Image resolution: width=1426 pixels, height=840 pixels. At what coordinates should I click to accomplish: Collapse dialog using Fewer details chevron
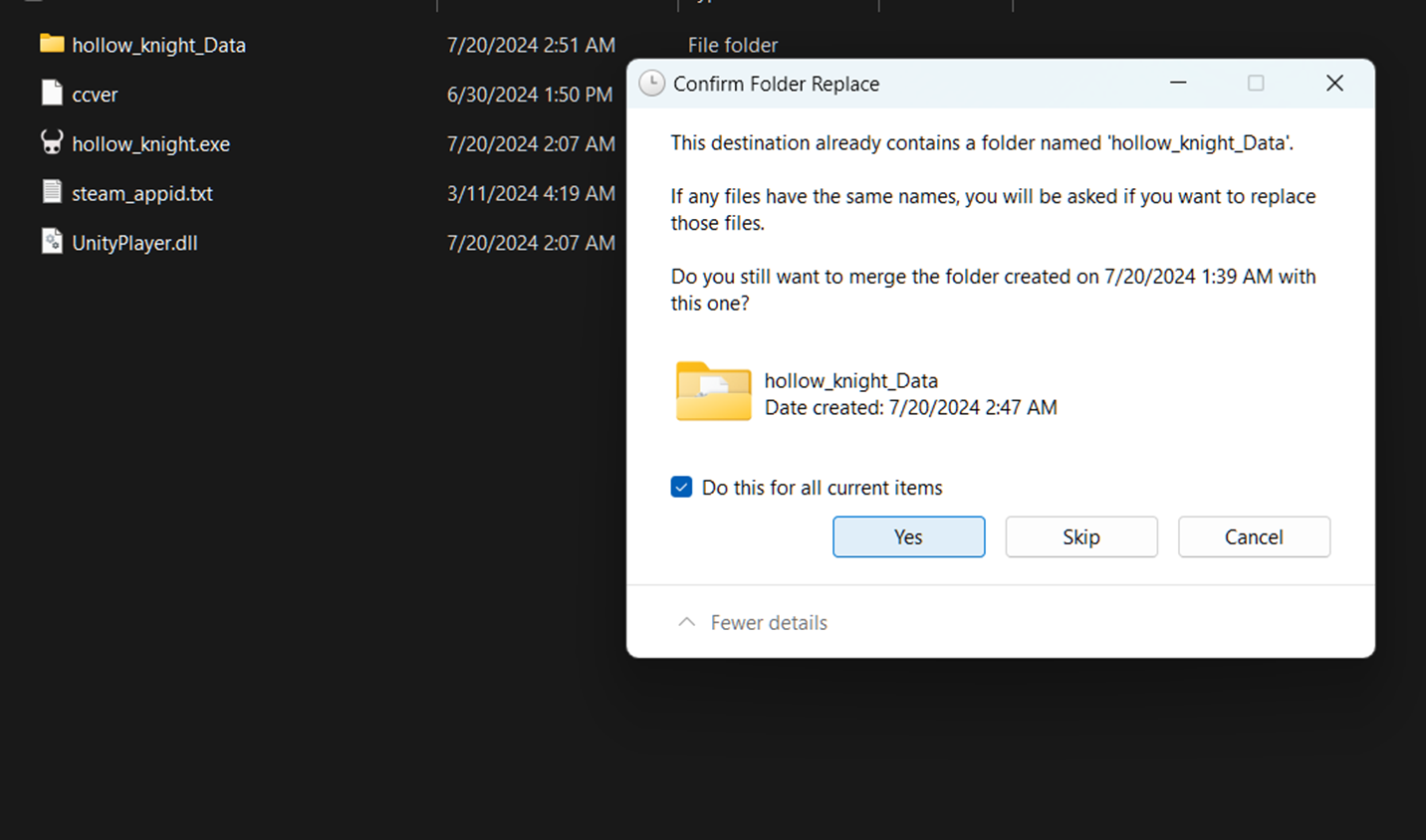tap(686, 622)
